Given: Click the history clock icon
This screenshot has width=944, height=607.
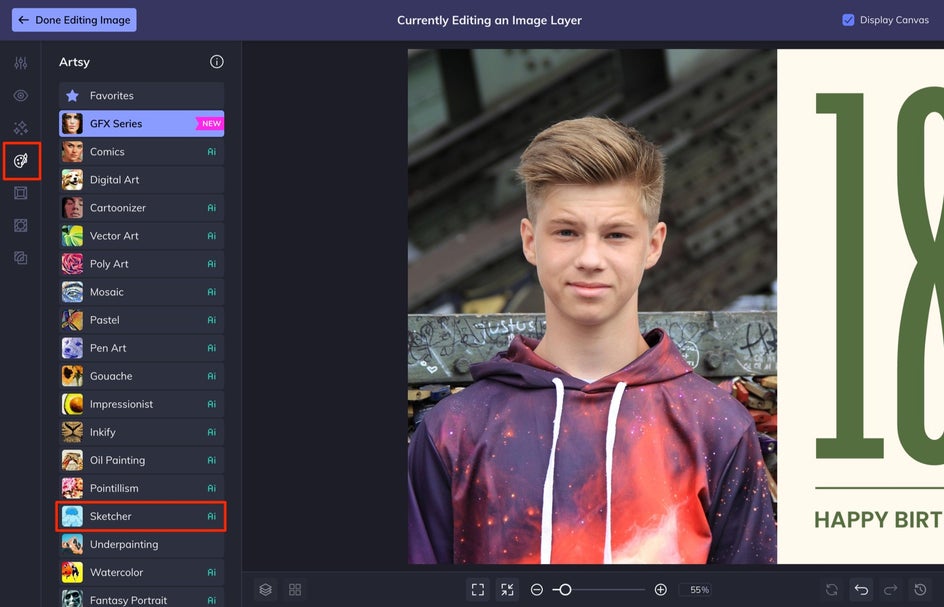Looking at the screenshot, I should click(x=920, y=590).
